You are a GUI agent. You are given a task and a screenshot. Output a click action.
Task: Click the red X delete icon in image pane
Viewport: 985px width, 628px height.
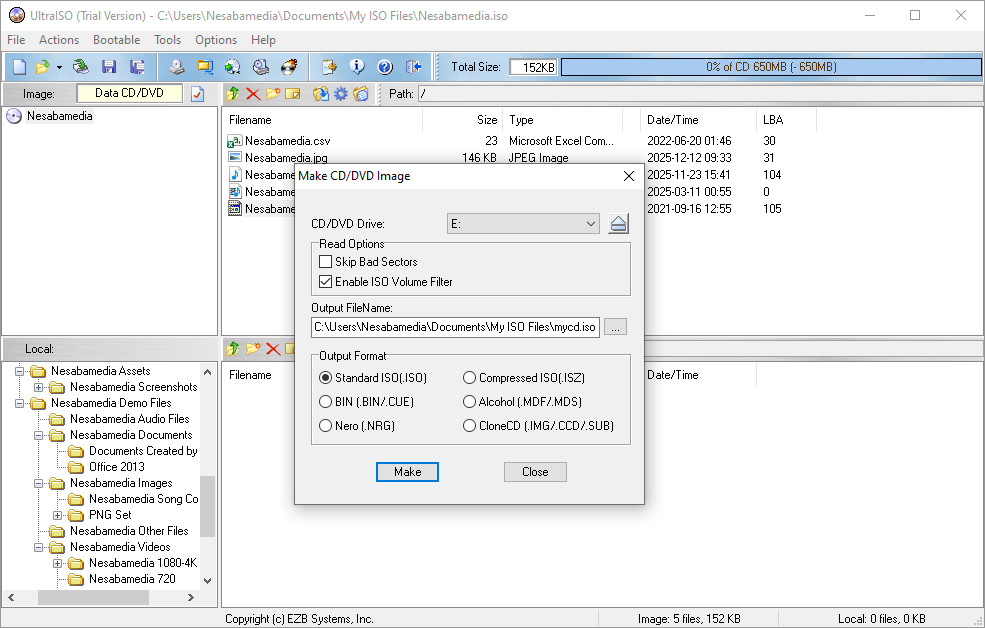click(253, 94)
